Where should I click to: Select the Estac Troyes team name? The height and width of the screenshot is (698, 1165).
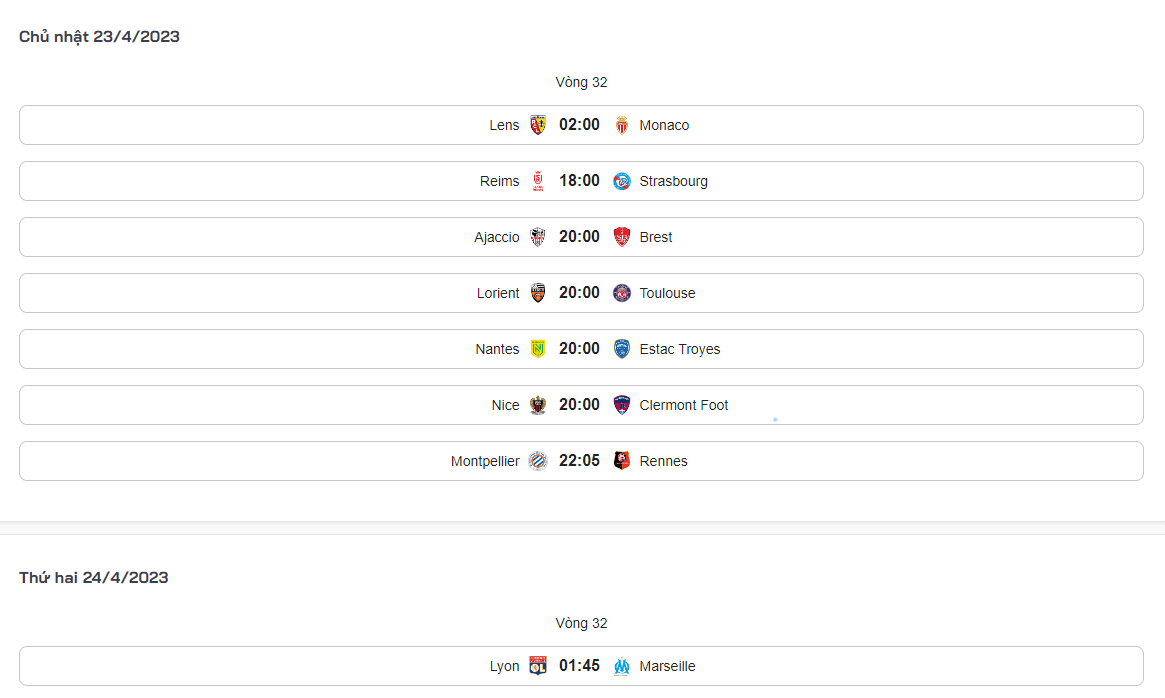pyautogui.click(x=680, y=349)
